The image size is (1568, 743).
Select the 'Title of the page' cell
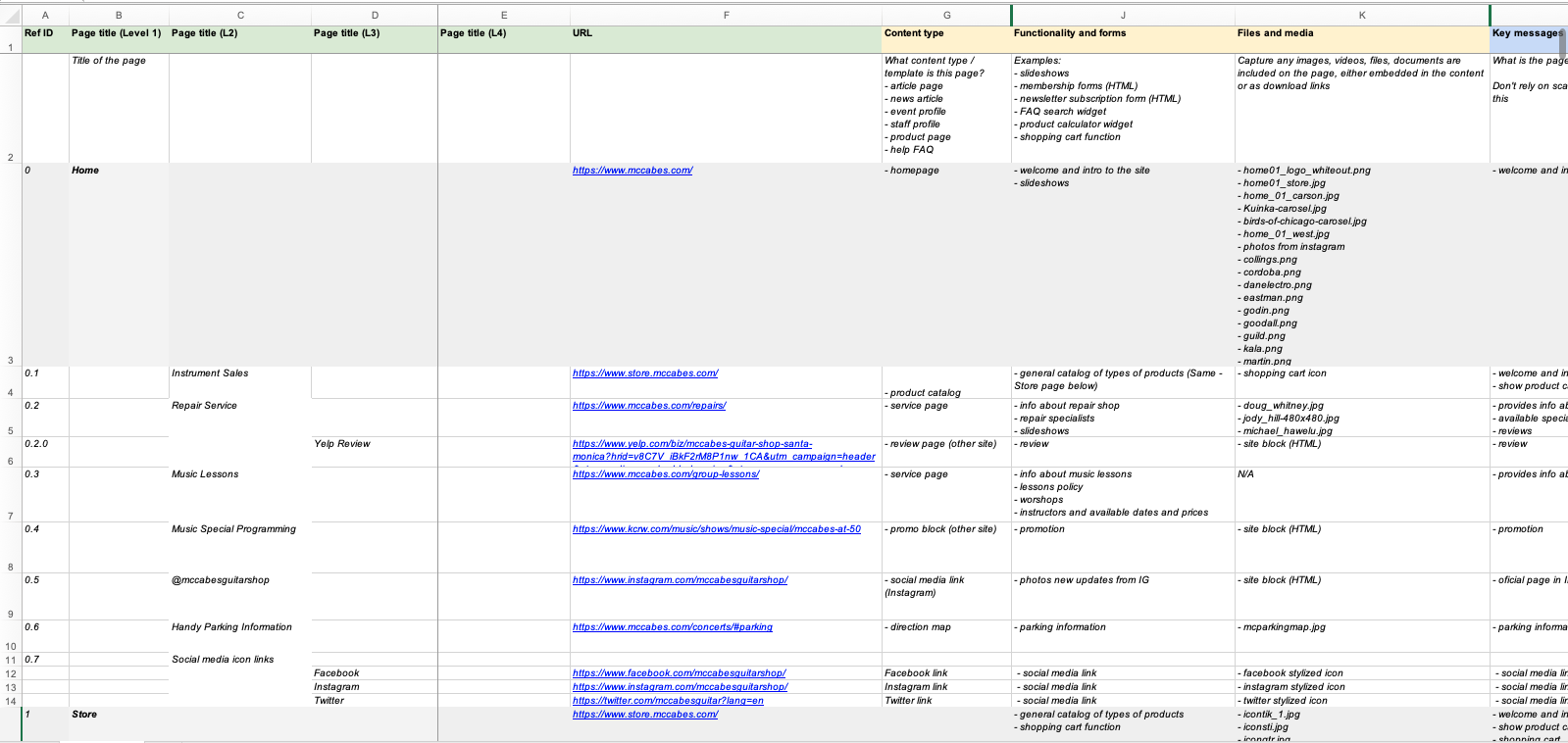coord(119,108)
